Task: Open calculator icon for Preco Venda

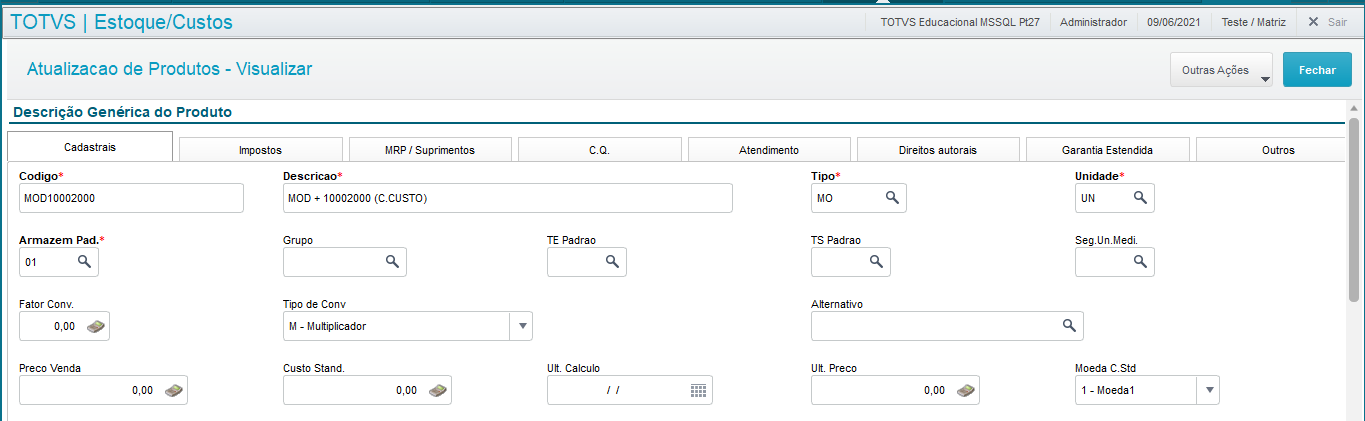Action: tap(173, 390)
